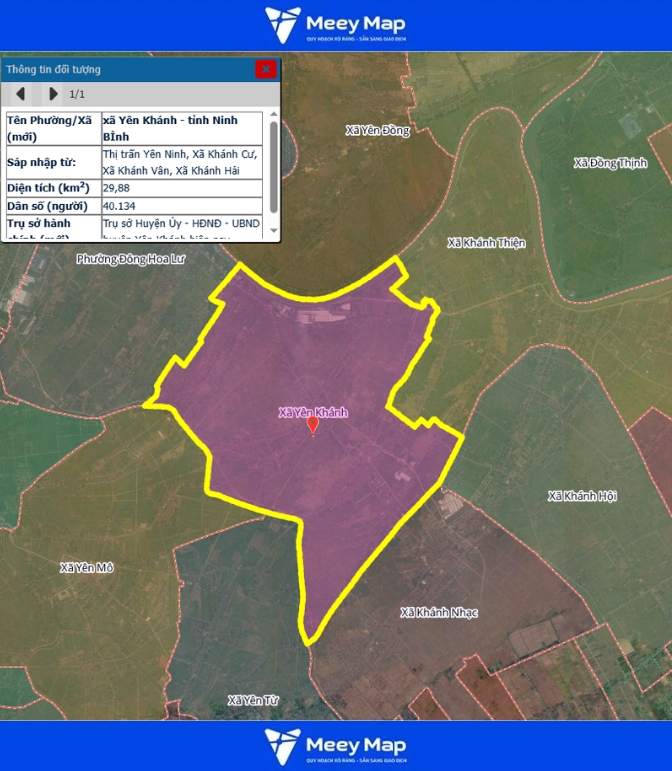
Task: Click the Meey Map logo in the footer
Action: click(336, 746)
